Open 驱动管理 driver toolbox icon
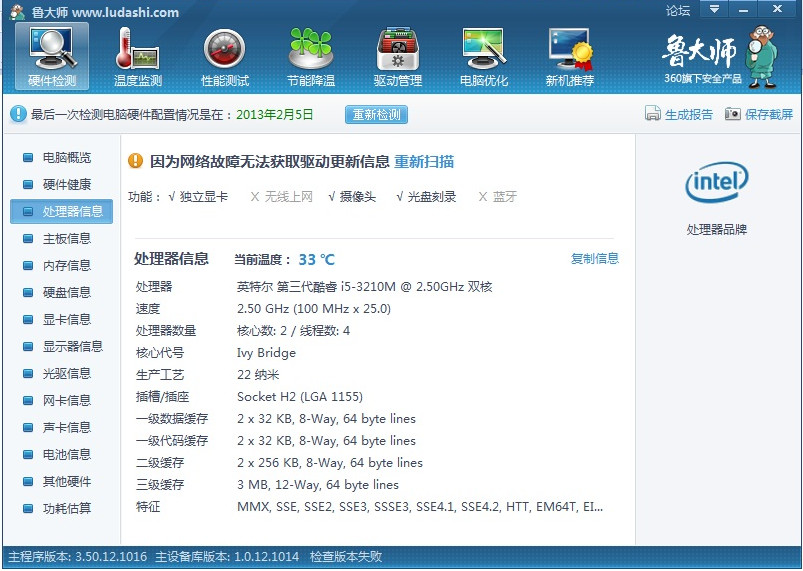Image resolution: width=803 pixels, height=571 pixels. point(397,56)
